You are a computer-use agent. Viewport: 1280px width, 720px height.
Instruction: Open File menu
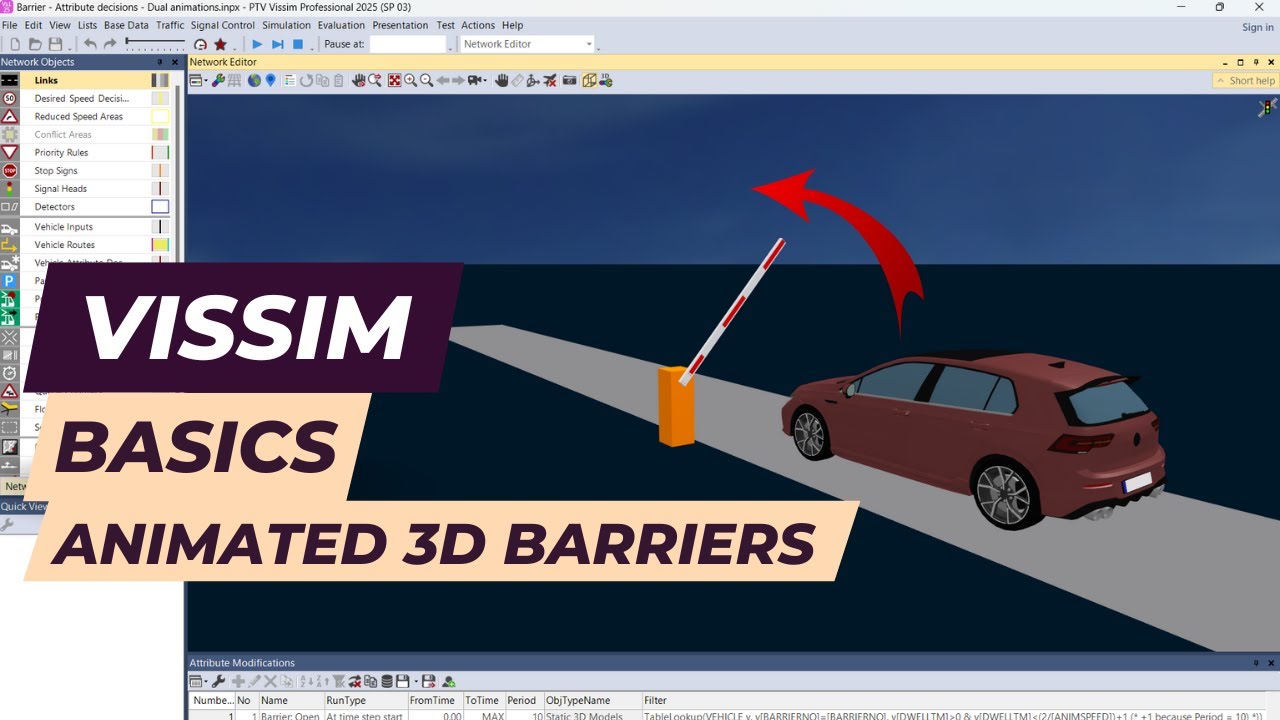(10, 25)
